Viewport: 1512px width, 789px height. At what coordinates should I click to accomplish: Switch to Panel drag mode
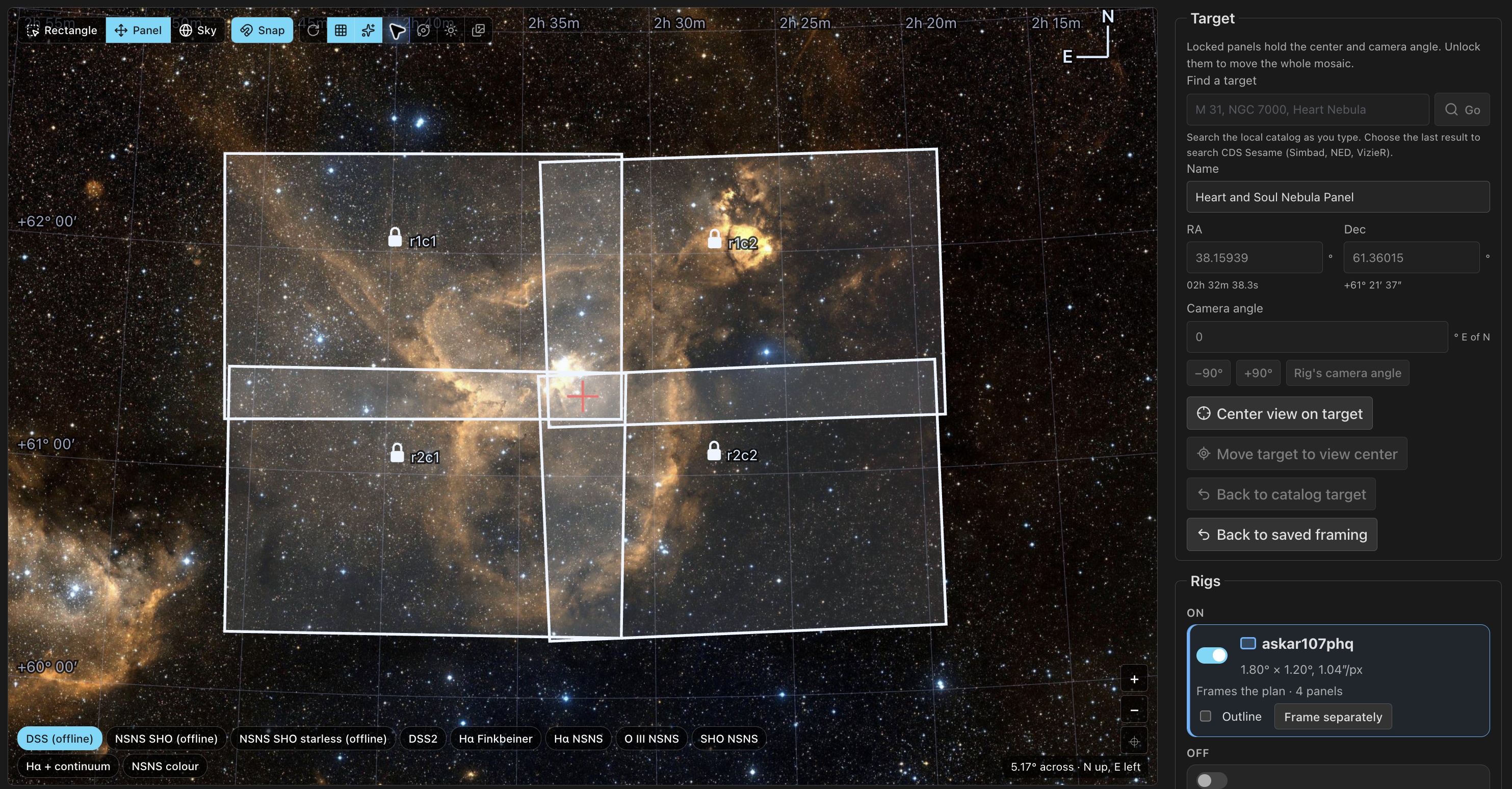click(138, 30)
